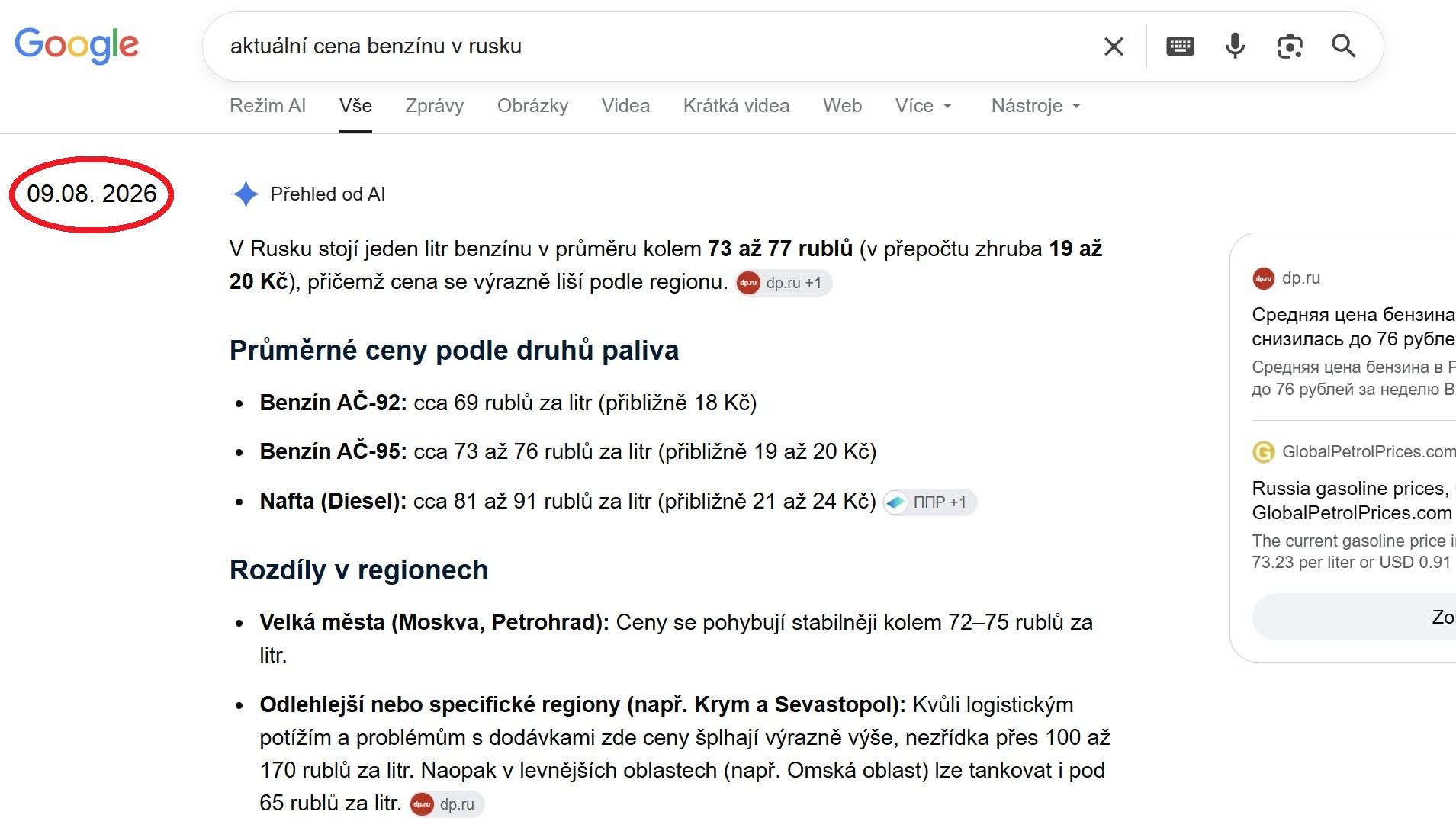Switch to the Zprávy tab

[435, 106]
